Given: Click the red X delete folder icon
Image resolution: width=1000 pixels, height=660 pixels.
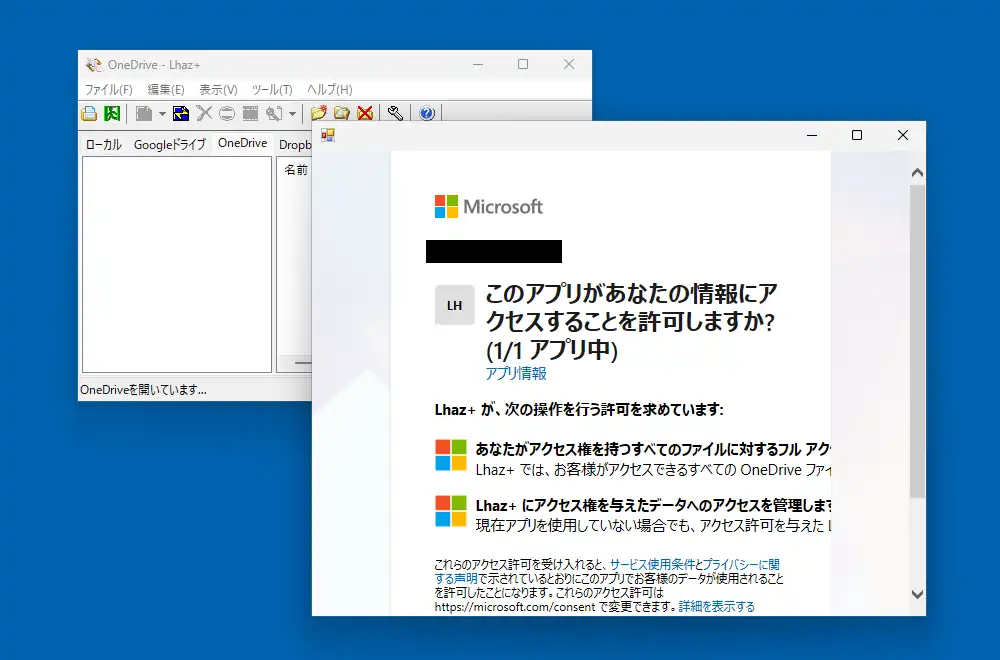Looking at the screenshot, I should click(365, 114).
